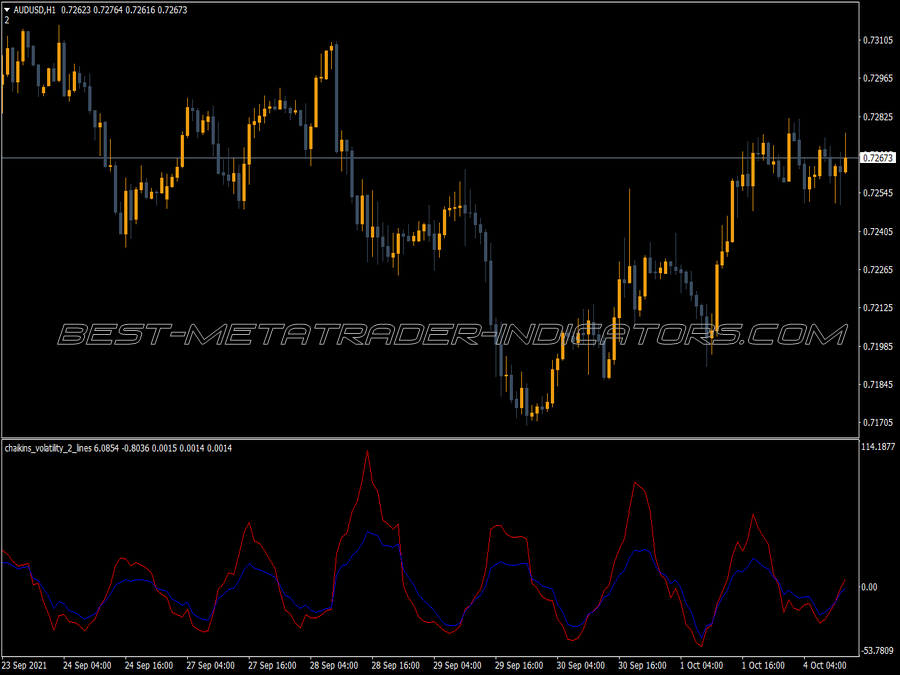Select the 28 Sep 04:00 time label
The width and height of the screenshot is (900, 675).
tap(333, 665)
